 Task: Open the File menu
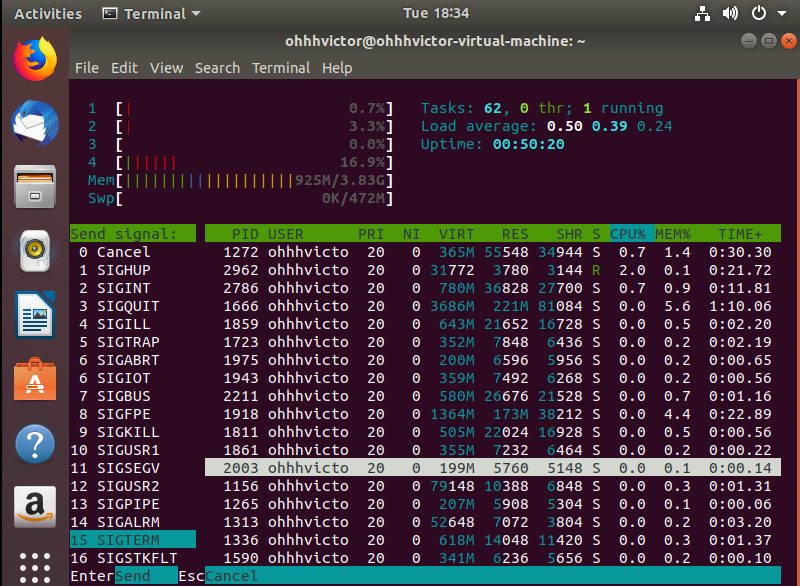[x=87, y=68]
